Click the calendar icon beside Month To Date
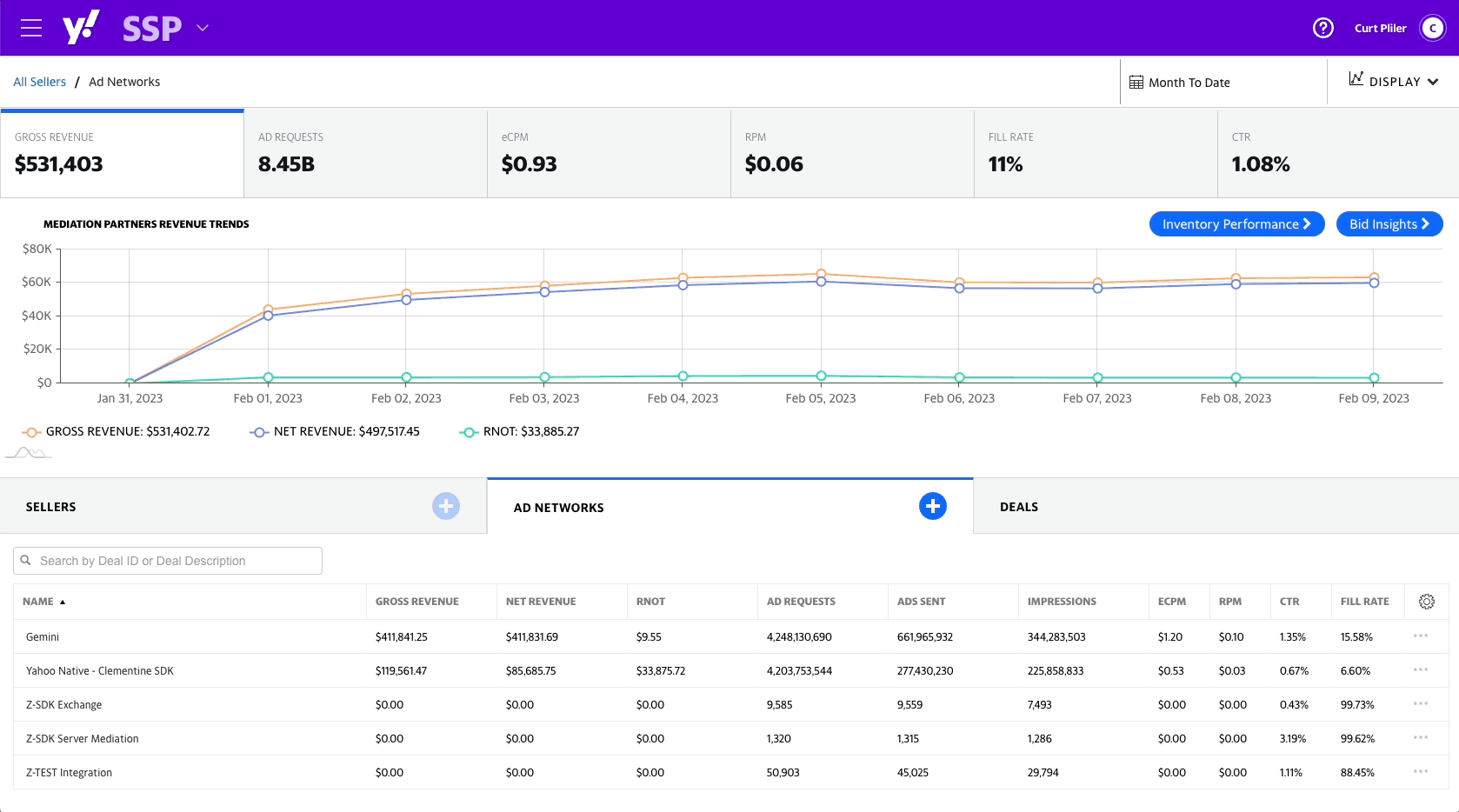The height and width of the screenshot is (812, 1459). click(x=1136, y=83)
